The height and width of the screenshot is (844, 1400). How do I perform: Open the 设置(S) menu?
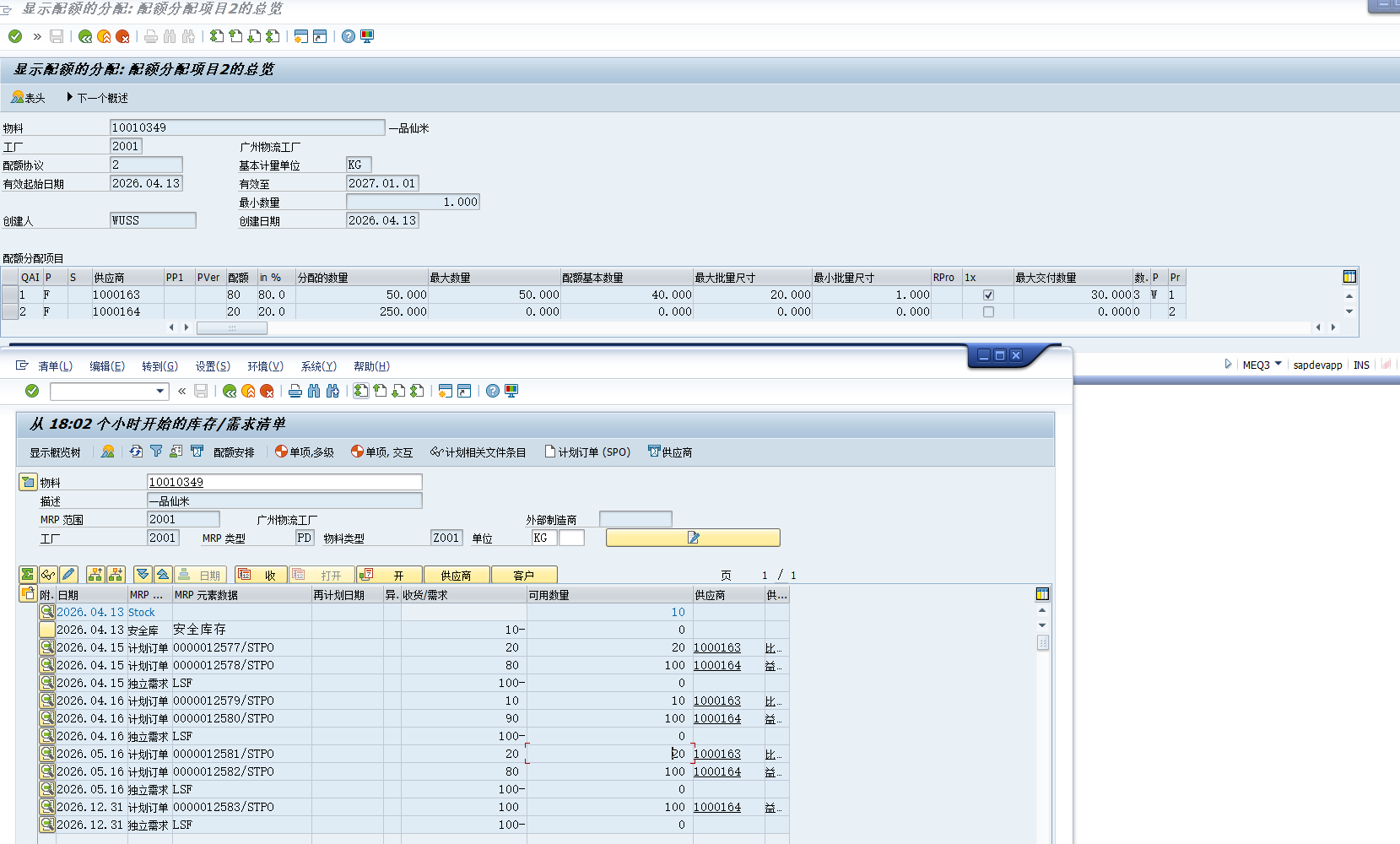pyautogui.click(x=213, y=366)
